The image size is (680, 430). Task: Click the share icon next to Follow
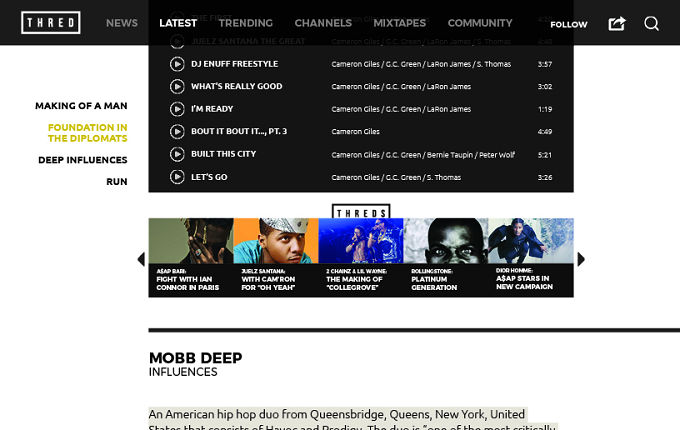617,23
